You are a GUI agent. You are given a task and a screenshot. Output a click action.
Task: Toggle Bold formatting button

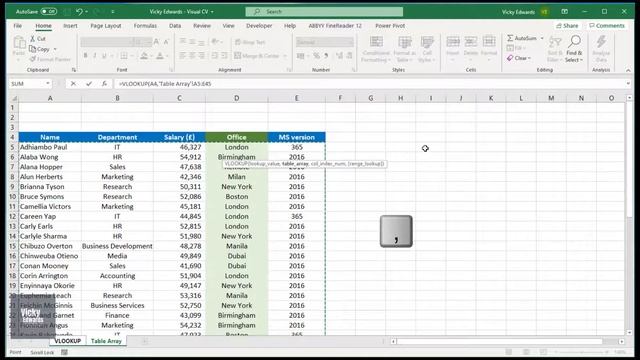85,56
